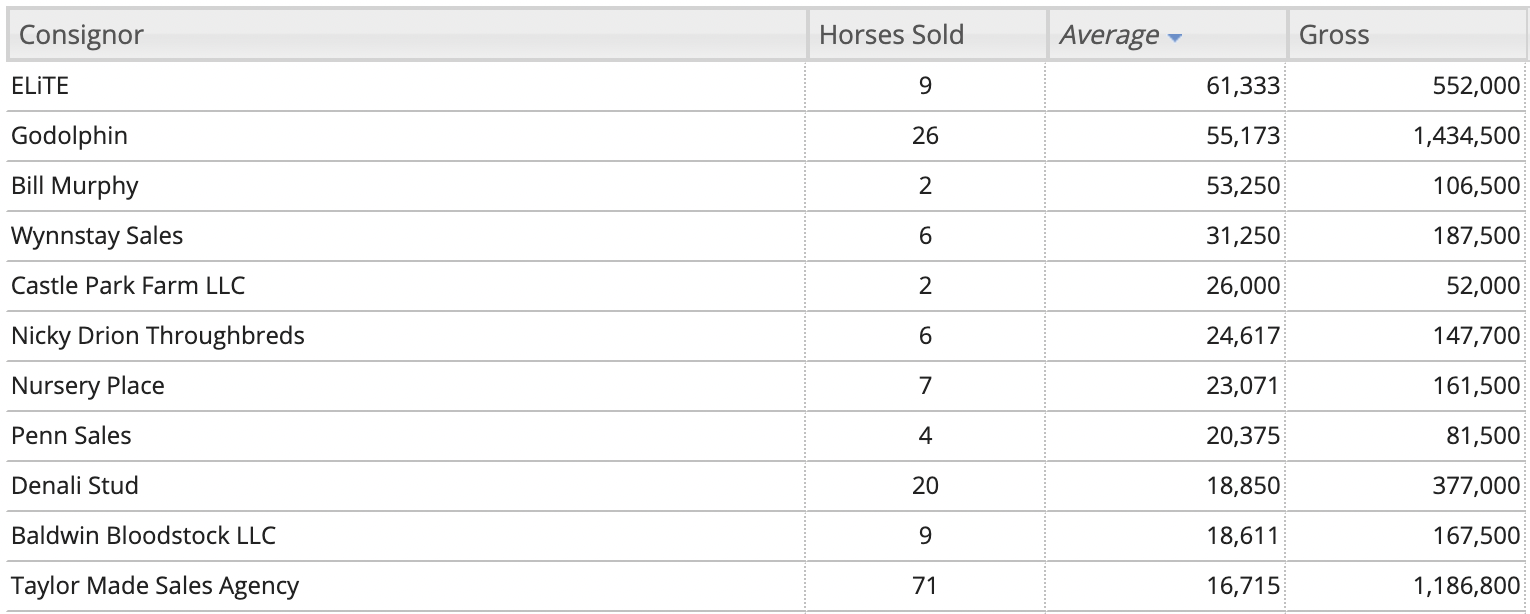Screen dimensions: 1530x614
Task: Click Godolphin's gross value 1,434,500
Action: click(1467, 136)
